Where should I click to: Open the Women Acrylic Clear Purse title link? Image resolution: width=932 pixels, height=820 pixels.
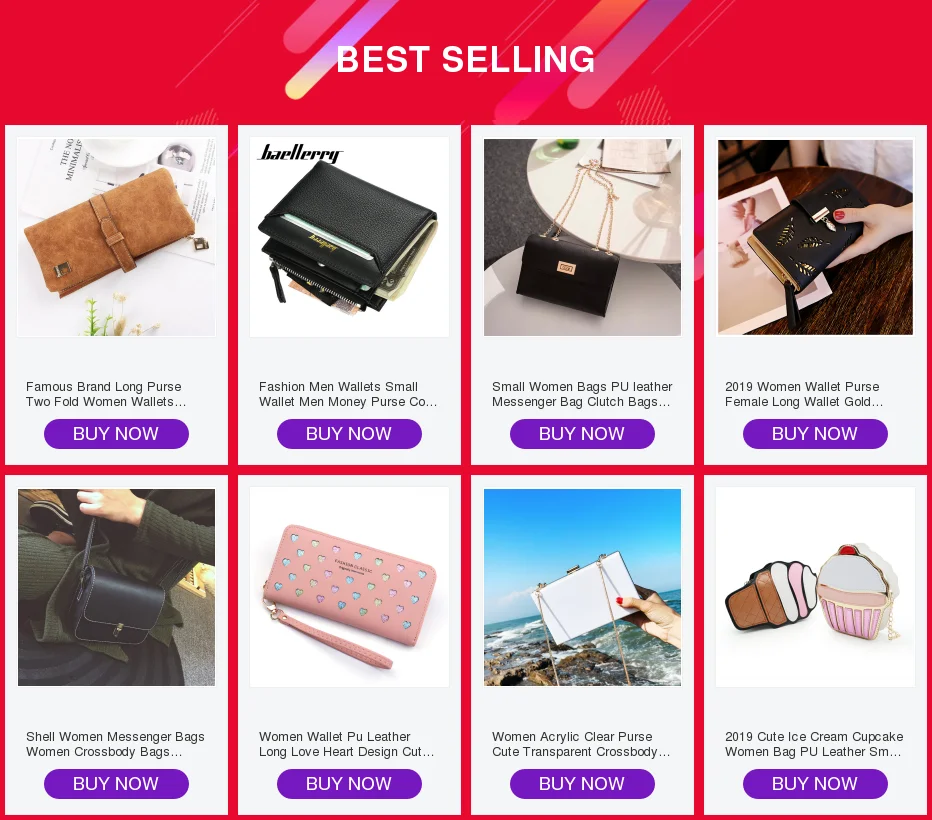pos(581,744)
